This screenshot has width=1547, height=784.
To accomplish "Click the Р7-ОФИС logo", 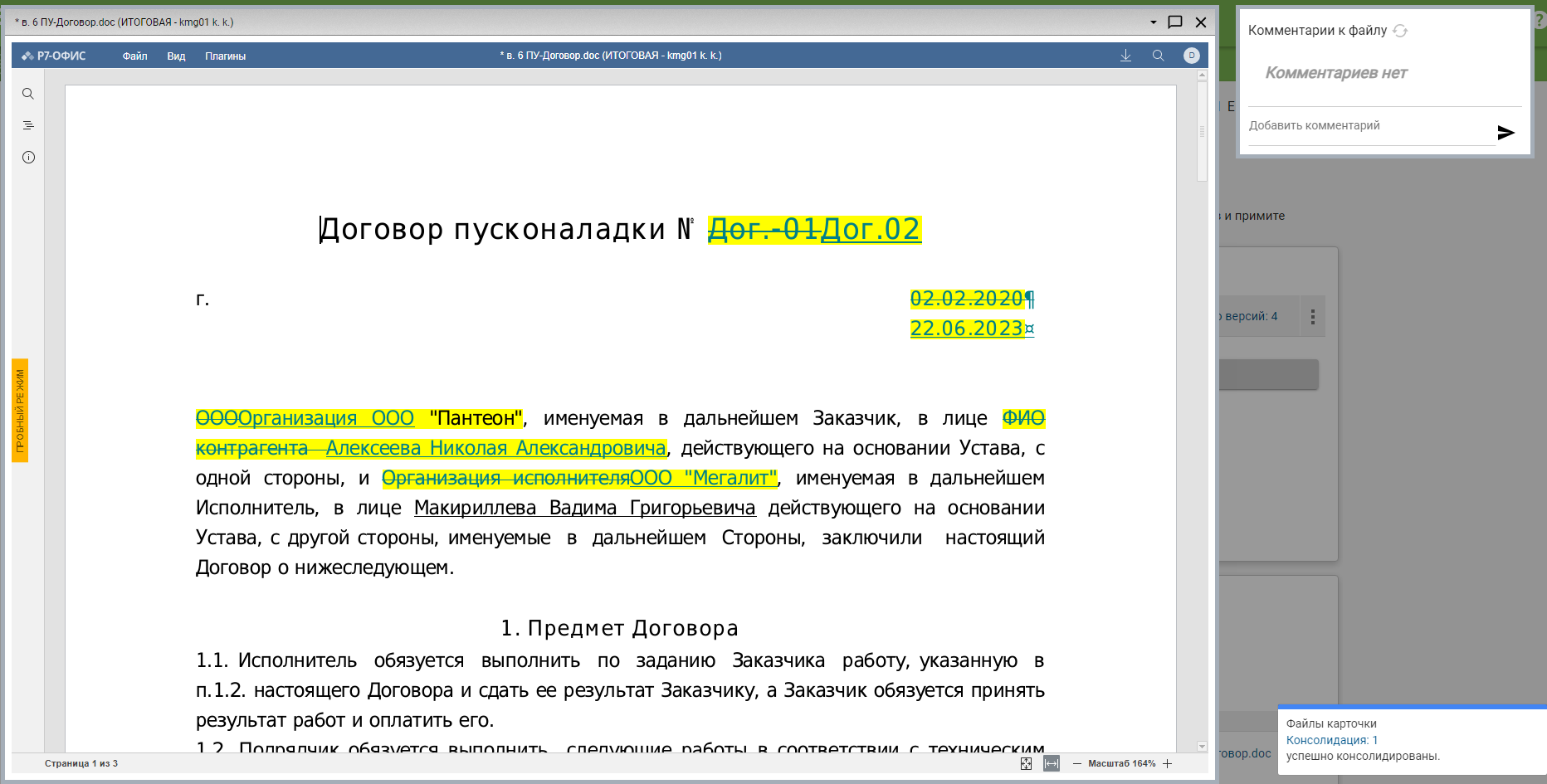I will click(x=54, y=56).
